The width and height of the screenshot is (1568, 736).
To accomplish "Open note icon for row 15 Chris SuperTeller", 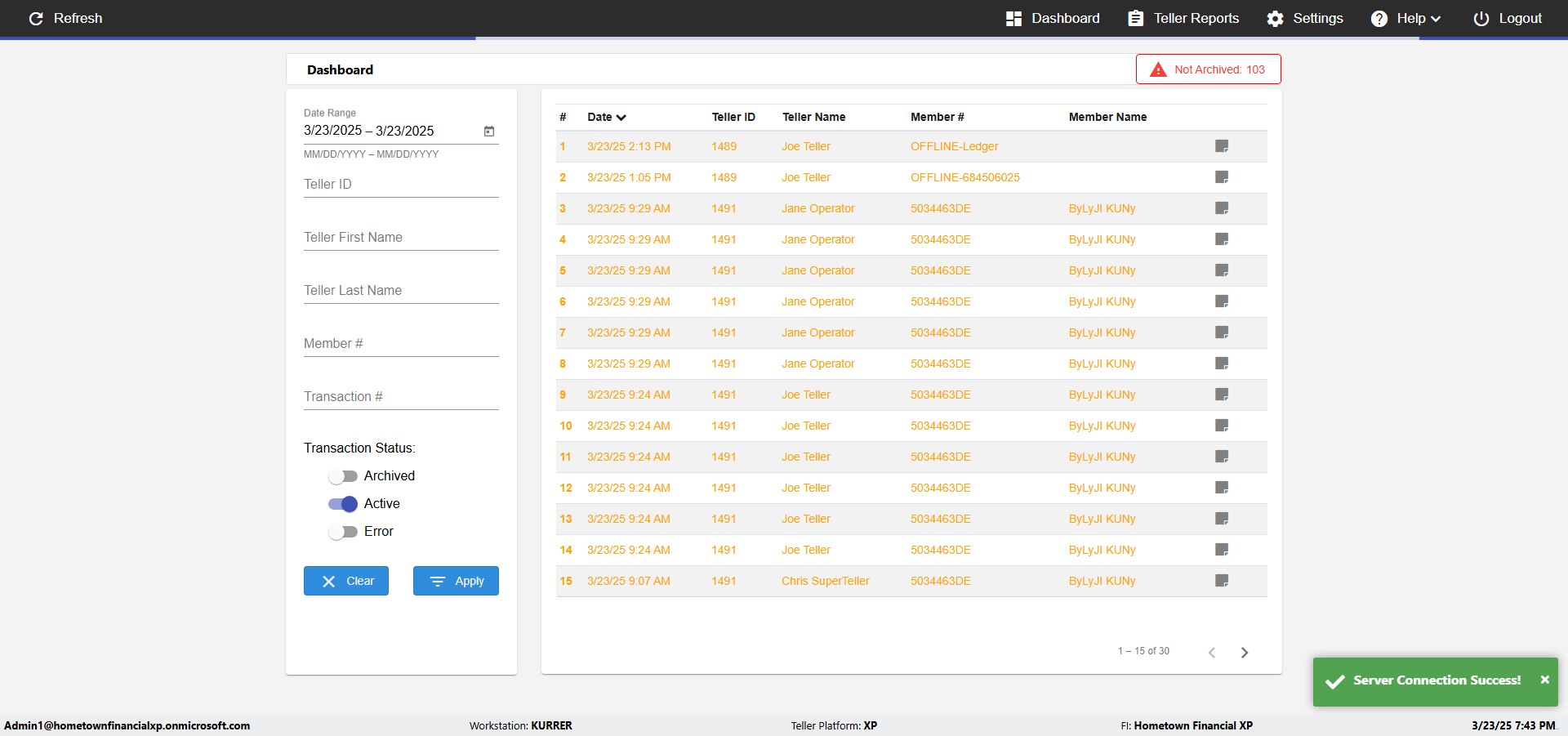I will [x=1222, y=581].
